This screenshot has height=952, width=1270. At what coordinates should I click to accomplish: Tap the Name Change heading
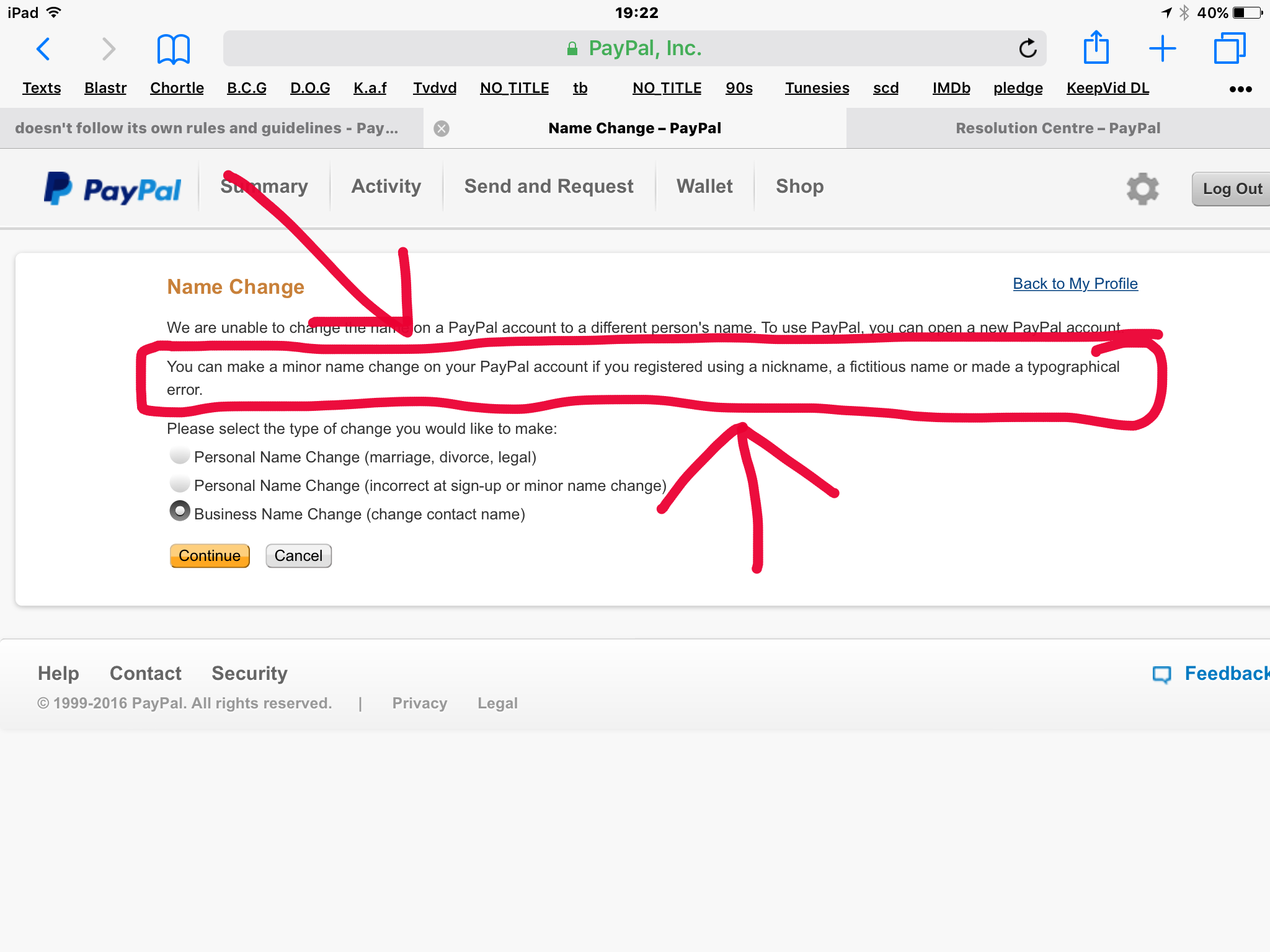[x=236, y=287]
